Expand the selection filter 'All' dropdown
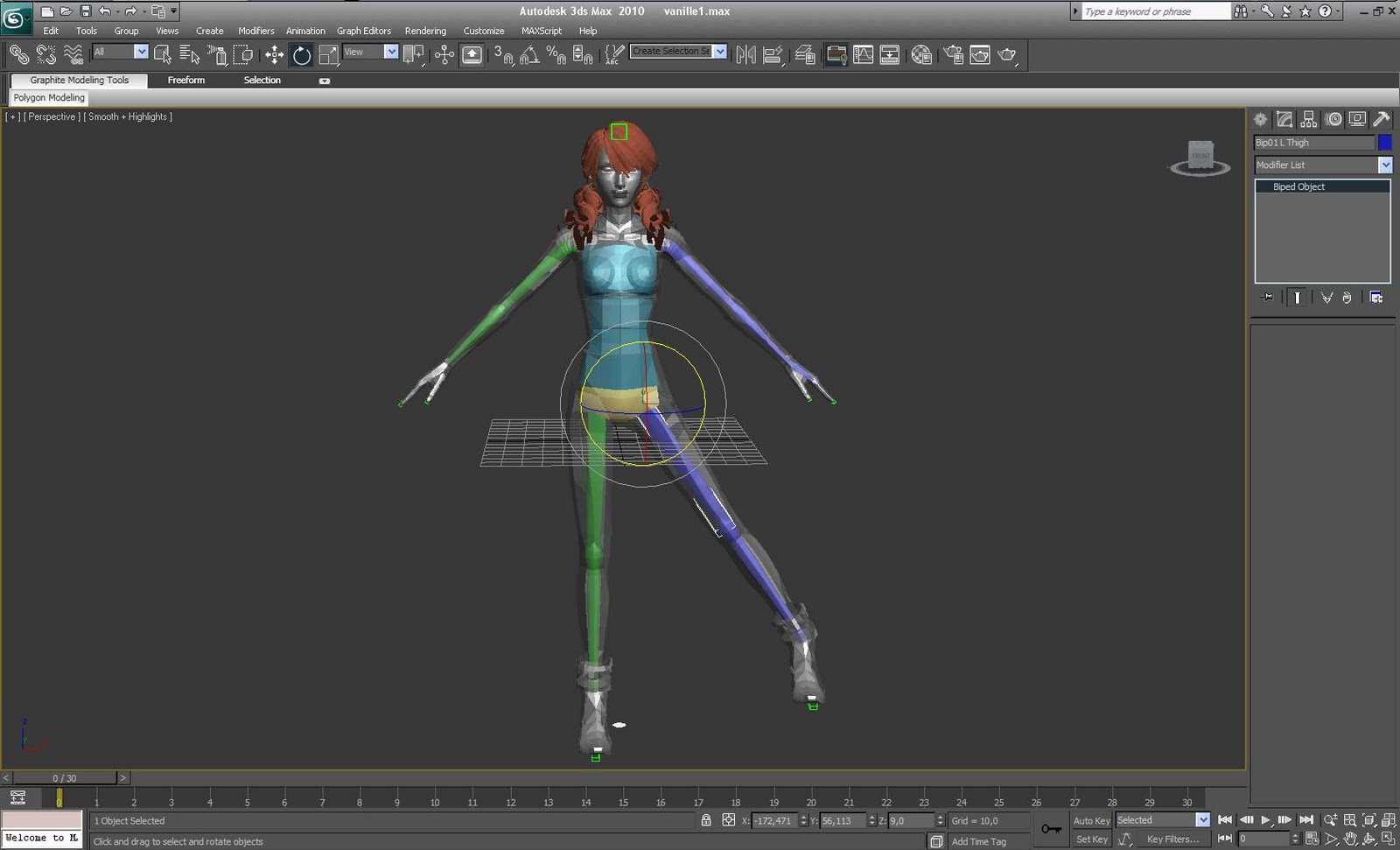This screenshot has height=850, width=1400. (x=141, y=52)
